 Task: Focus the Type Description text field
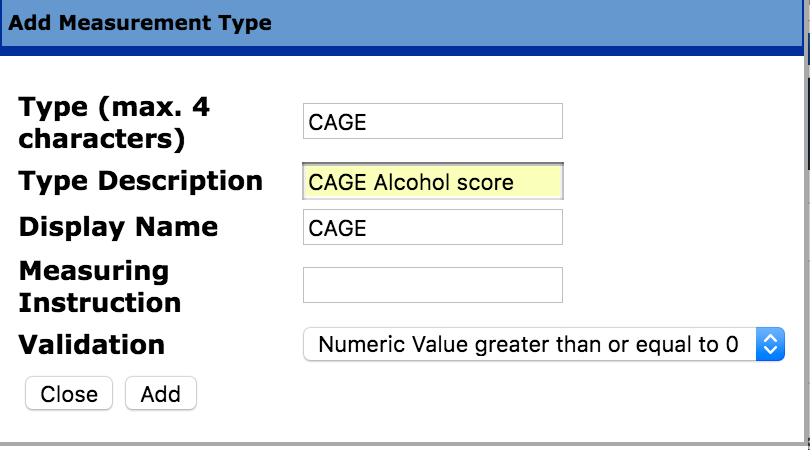point(432,182)
